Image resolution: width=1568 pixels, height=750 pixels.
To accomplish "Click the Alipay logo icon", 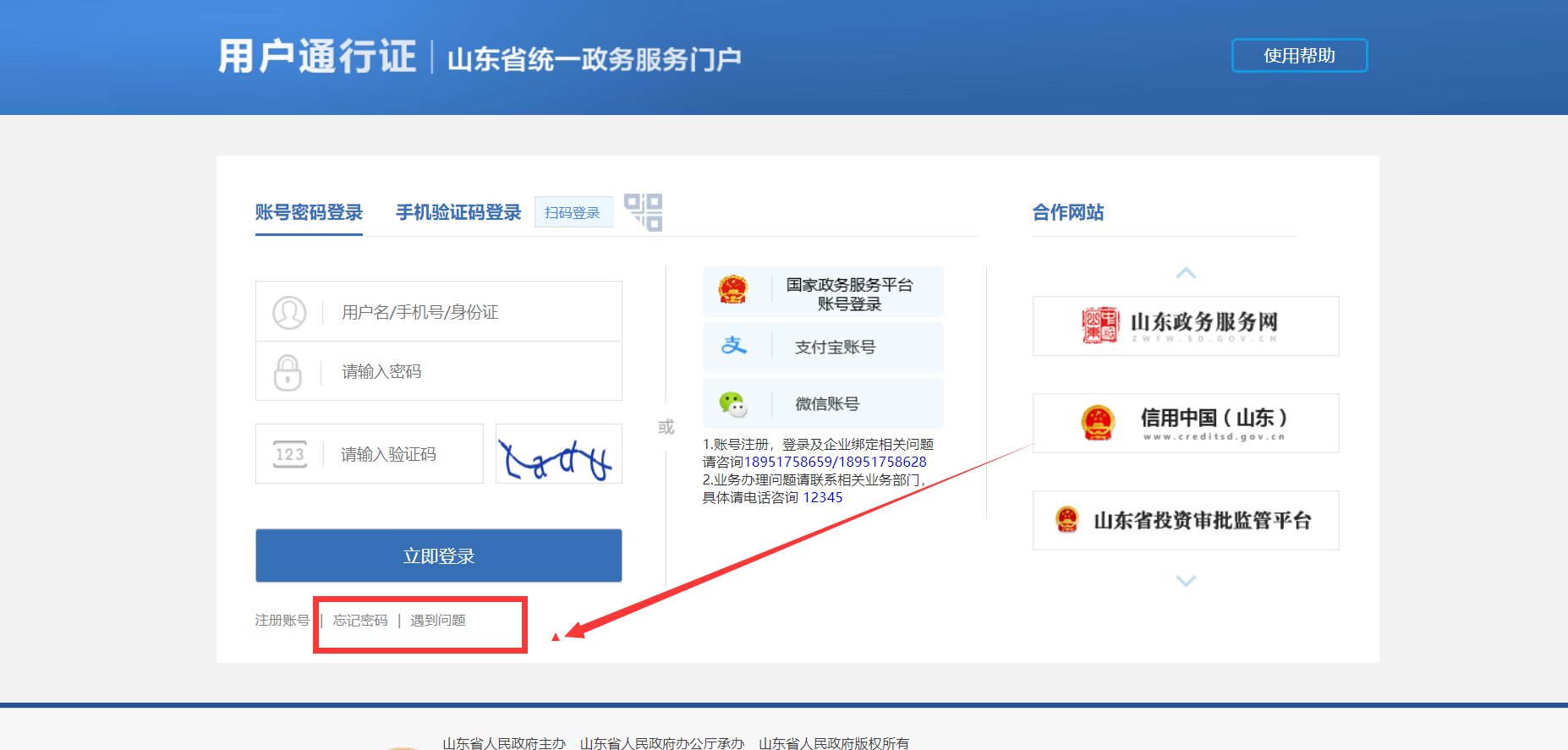I will 733,346.
